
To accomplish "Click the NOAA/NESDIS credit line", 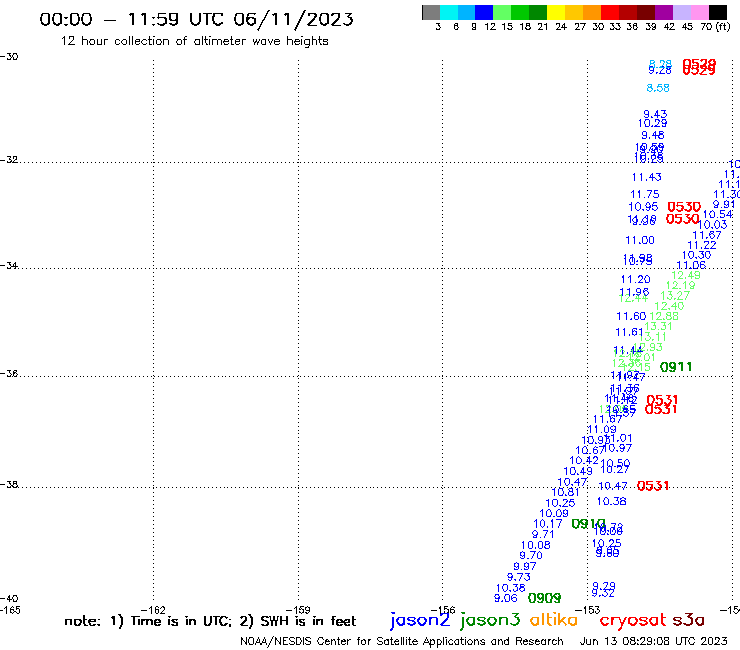I will point(402,641).
